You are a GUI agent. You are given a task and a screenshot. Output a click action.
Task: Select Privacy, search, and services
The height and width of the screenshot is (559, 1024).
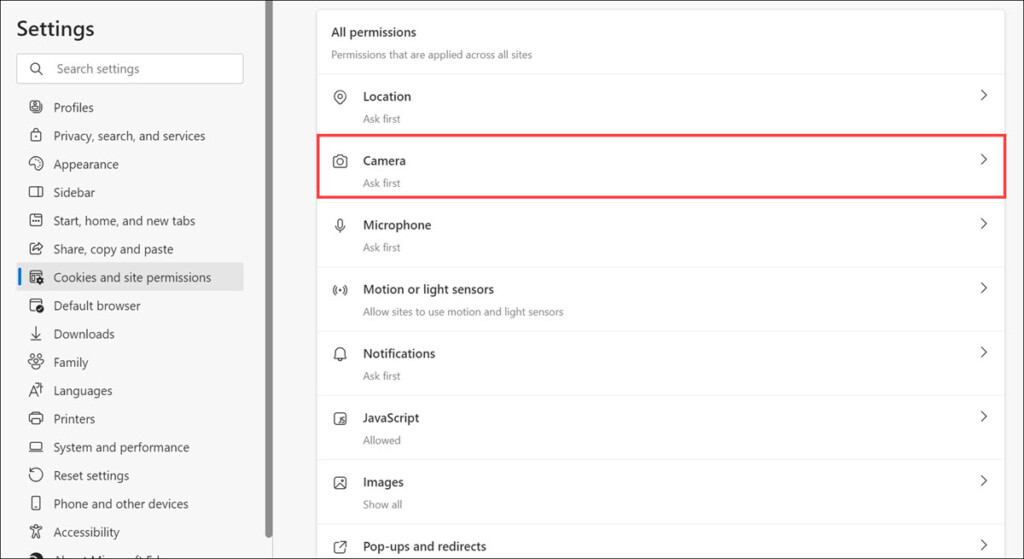[x=129, y=136]
